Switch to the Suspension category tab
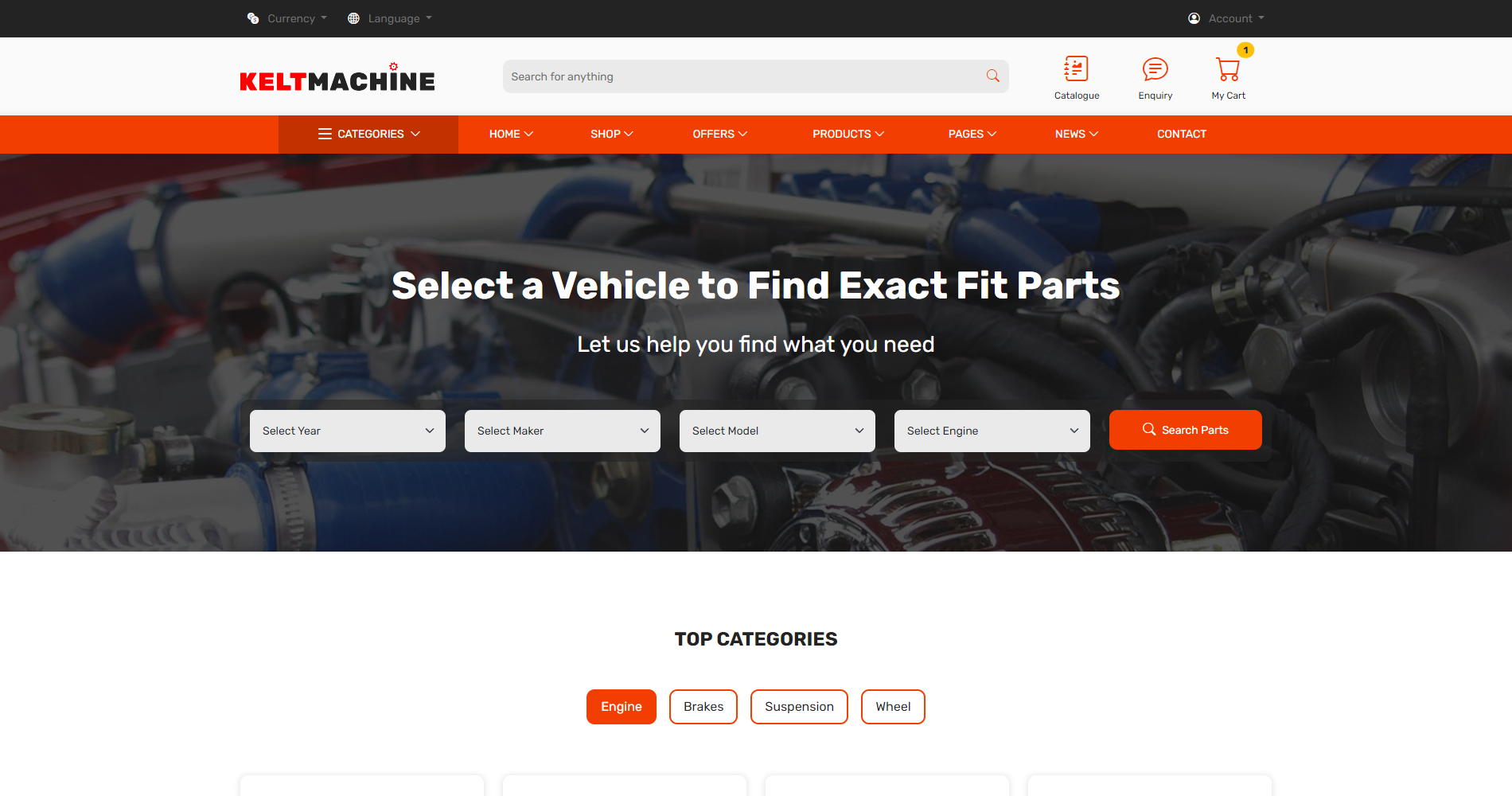The height and width of the screenshot is (796, 1512). pos(799,707)
